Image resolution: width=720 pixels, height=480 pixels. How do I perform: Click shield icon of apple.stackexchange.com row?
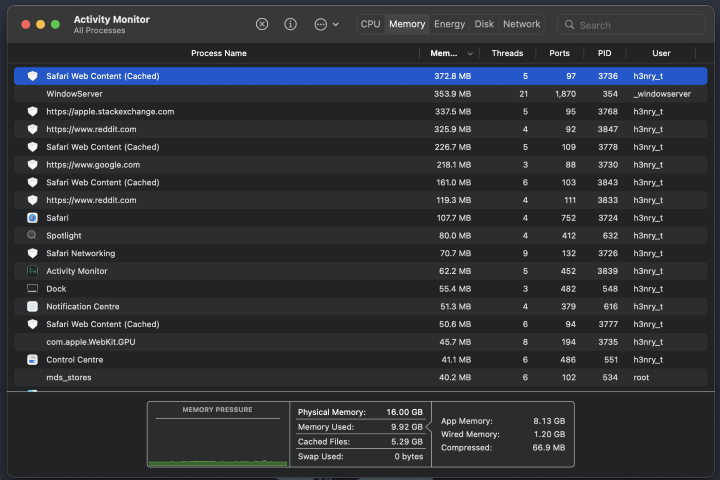tap(32, 111)
